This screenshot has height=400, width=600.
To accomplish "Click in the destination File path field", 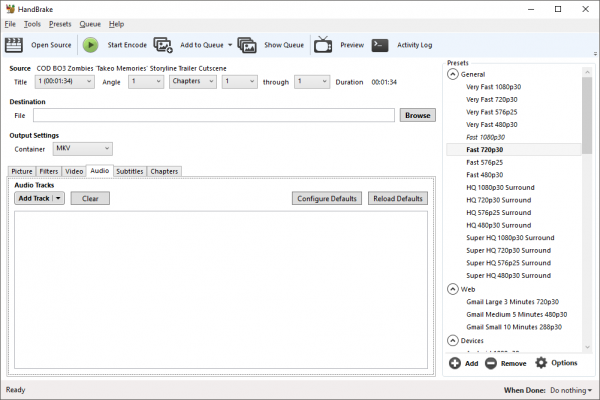I will pos(214,115).
